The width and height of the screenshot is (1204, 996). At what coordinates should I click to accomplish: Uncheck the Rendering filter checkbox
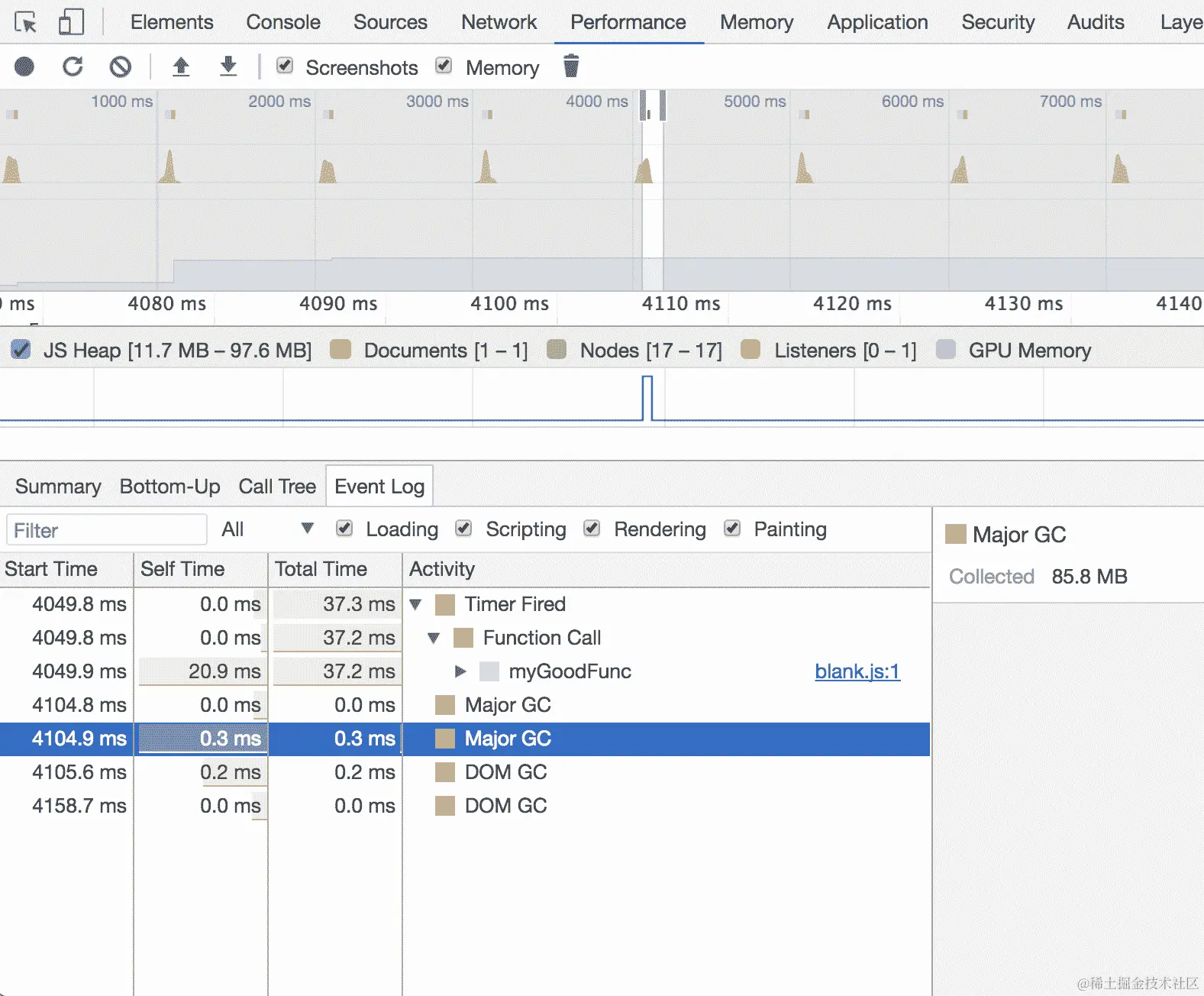click(592, 529)
